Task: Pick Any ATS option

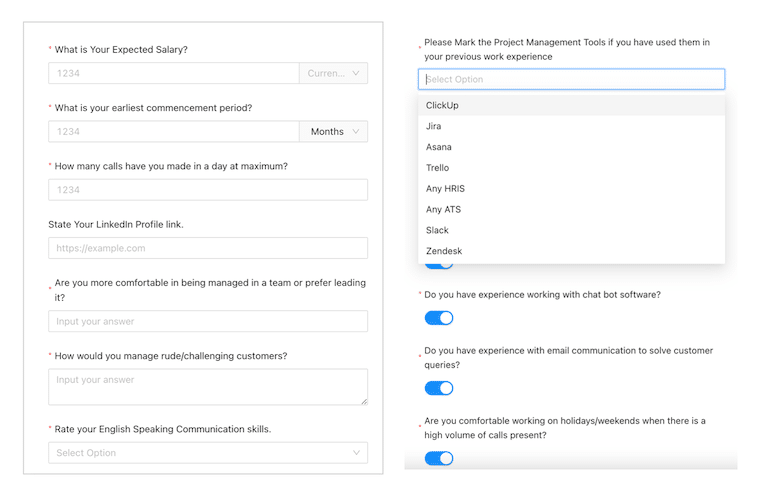Action: pos(571,209)
